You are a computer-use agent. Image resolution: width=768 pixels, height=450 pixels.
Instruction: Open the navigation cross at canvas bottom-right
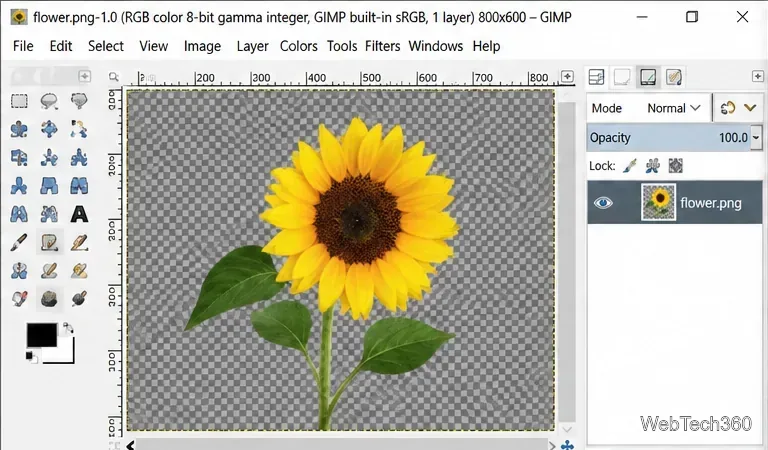(567, 445)
